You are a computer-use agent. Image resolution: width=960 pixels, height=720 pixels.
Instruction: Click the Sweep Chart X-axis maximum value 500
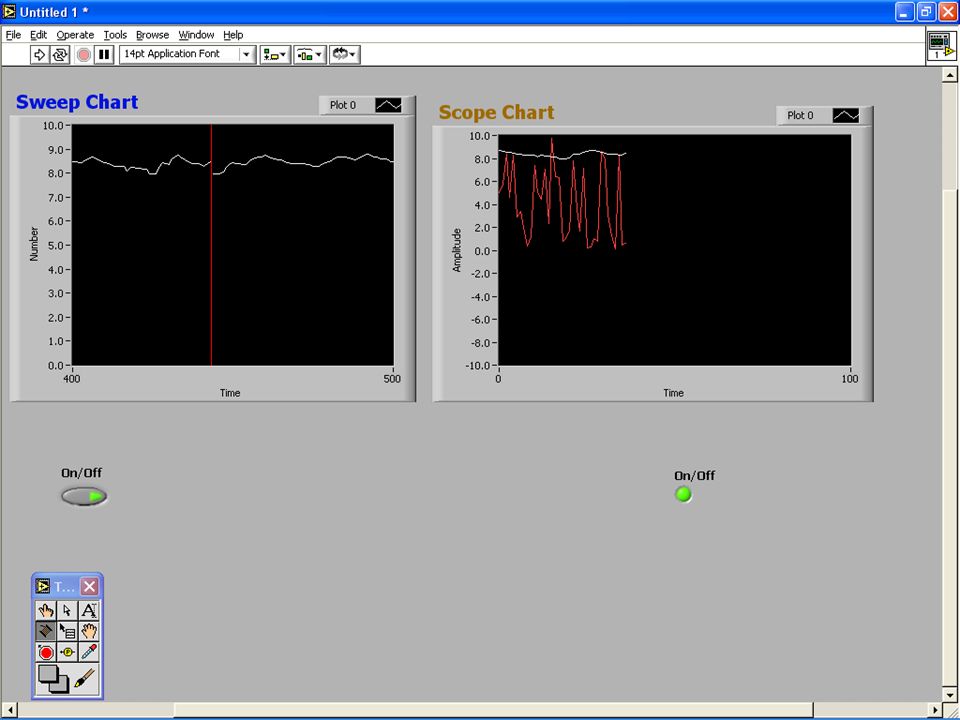(392, 378)
